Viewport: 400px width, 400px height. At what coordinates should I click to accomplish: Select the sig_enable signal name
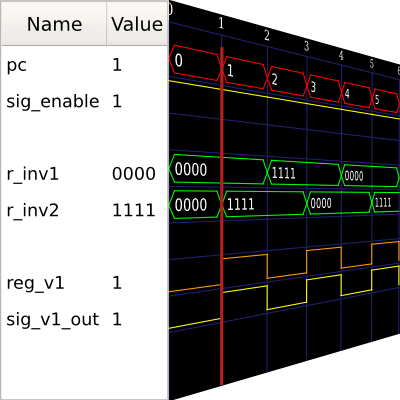(x=53, y=101)
